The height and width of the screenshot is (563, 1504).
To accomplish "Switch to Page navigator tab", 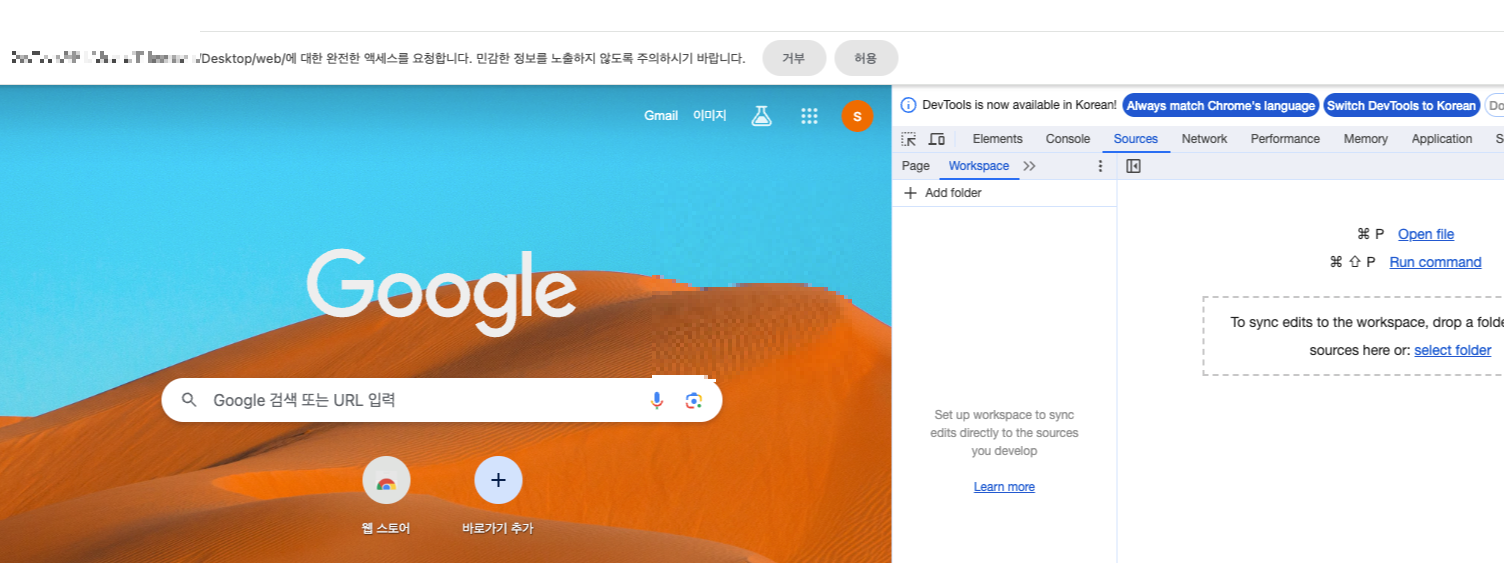I will (915, 166).
